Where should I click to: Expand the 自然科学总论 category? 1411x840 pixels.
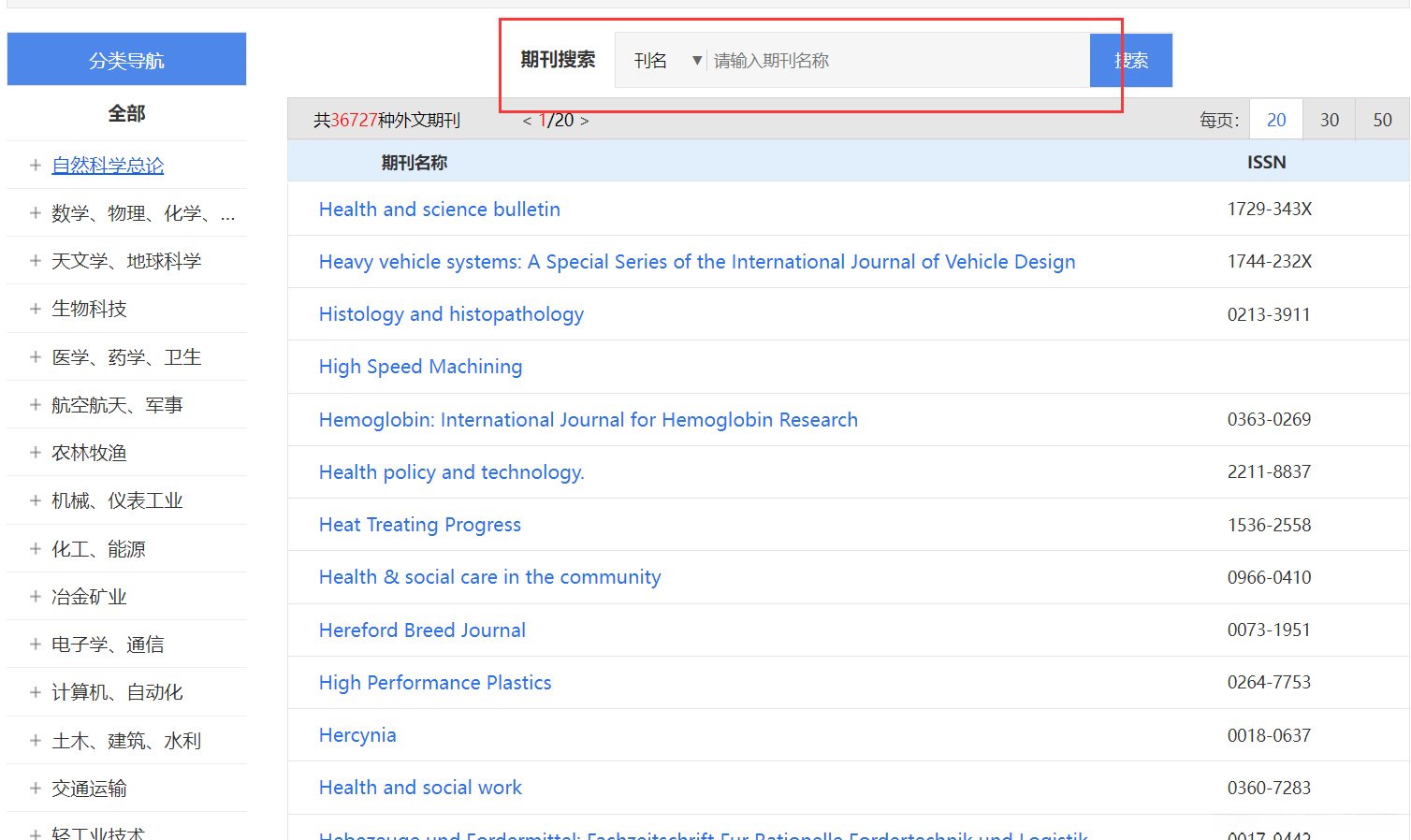pos(35,166)
